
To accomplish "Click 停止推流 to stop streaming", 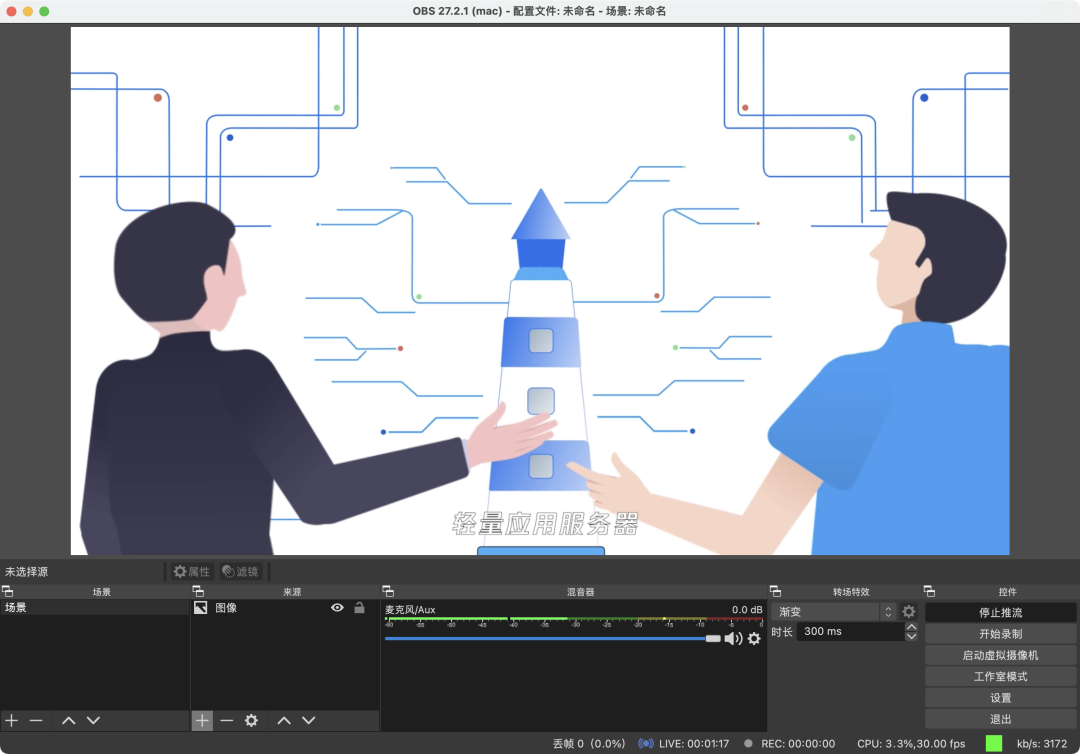I will (x=1000, y=613).
